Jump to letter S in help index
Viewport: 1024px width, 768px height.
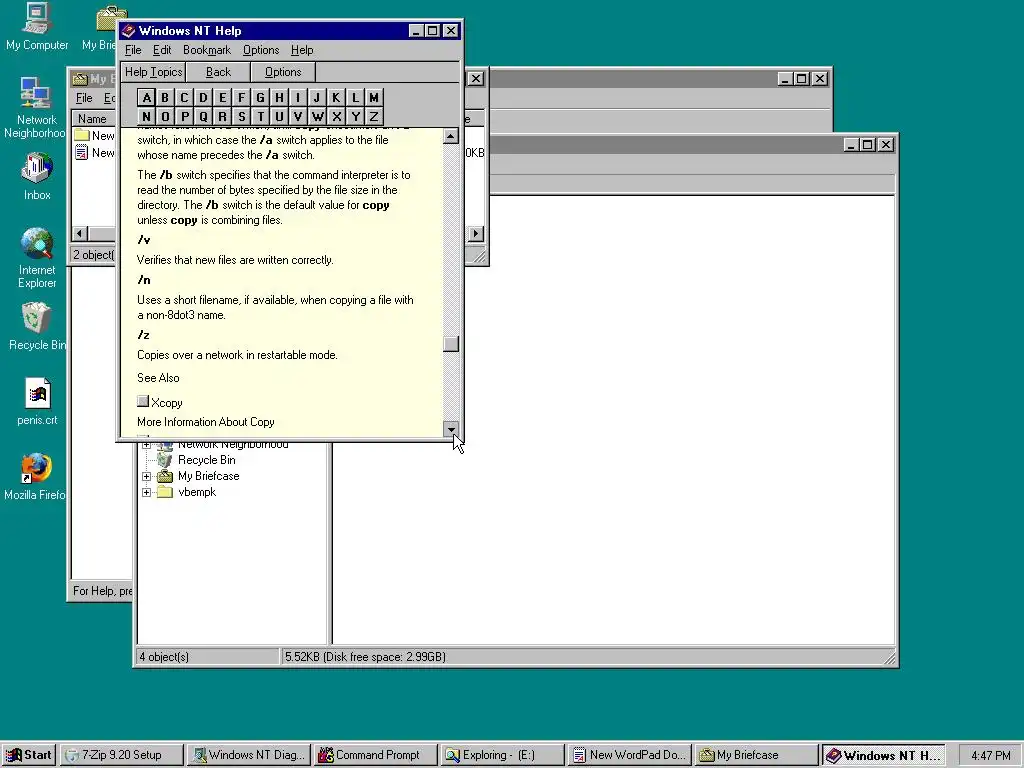tap(242, 116)
